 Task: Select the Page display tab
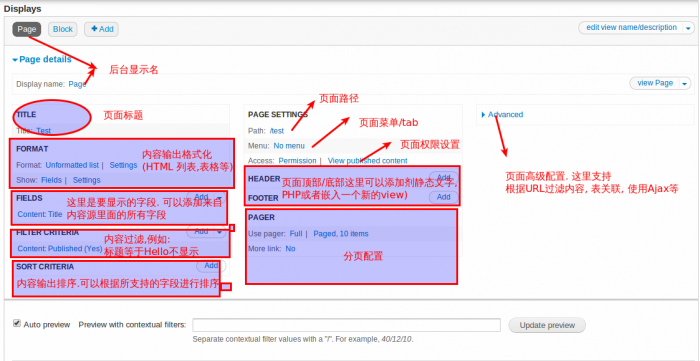click(27, 29)
